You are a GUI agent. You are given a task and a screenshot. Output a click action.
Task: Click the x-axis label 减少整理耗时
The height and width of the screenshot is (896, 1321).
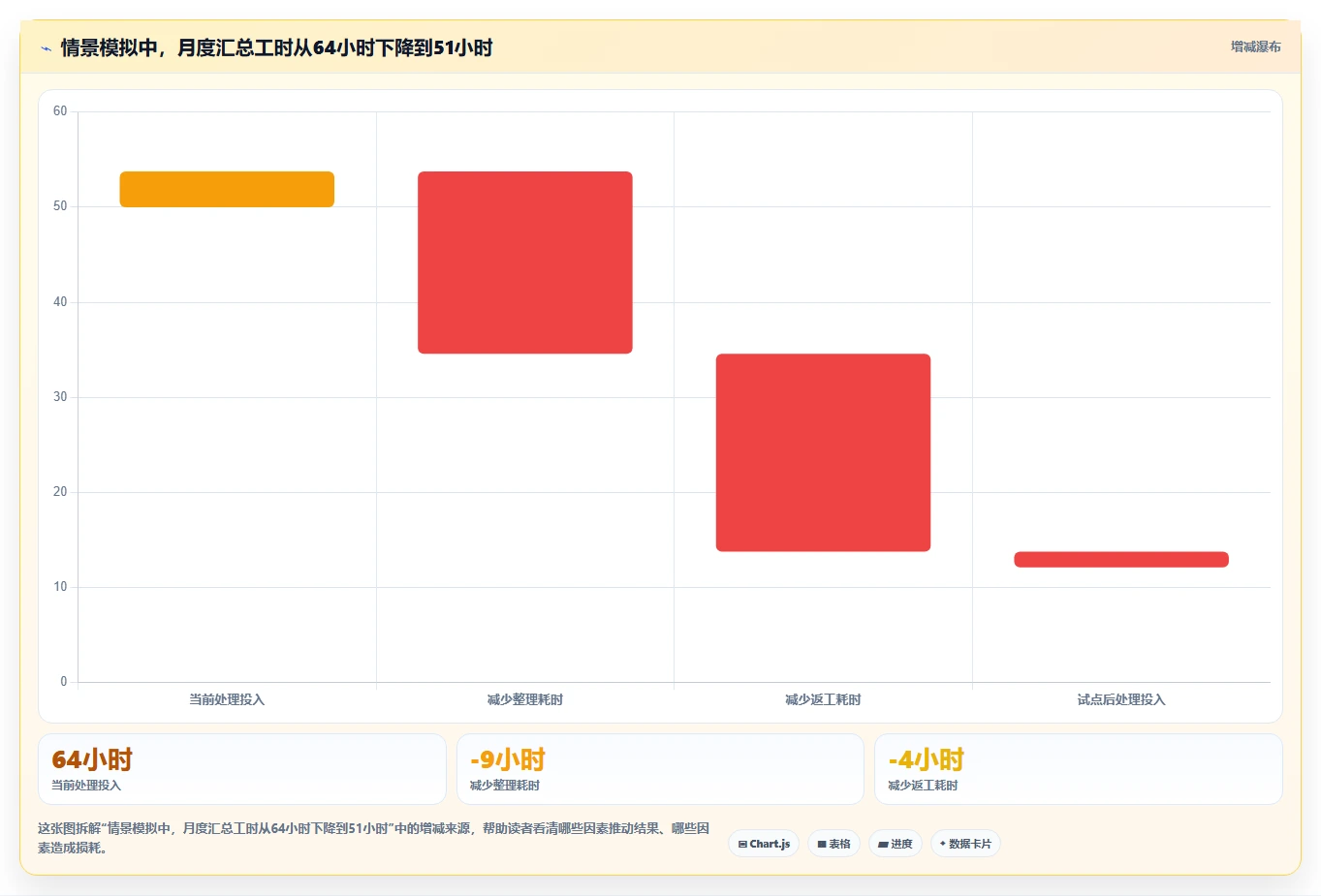coord(525,699)
